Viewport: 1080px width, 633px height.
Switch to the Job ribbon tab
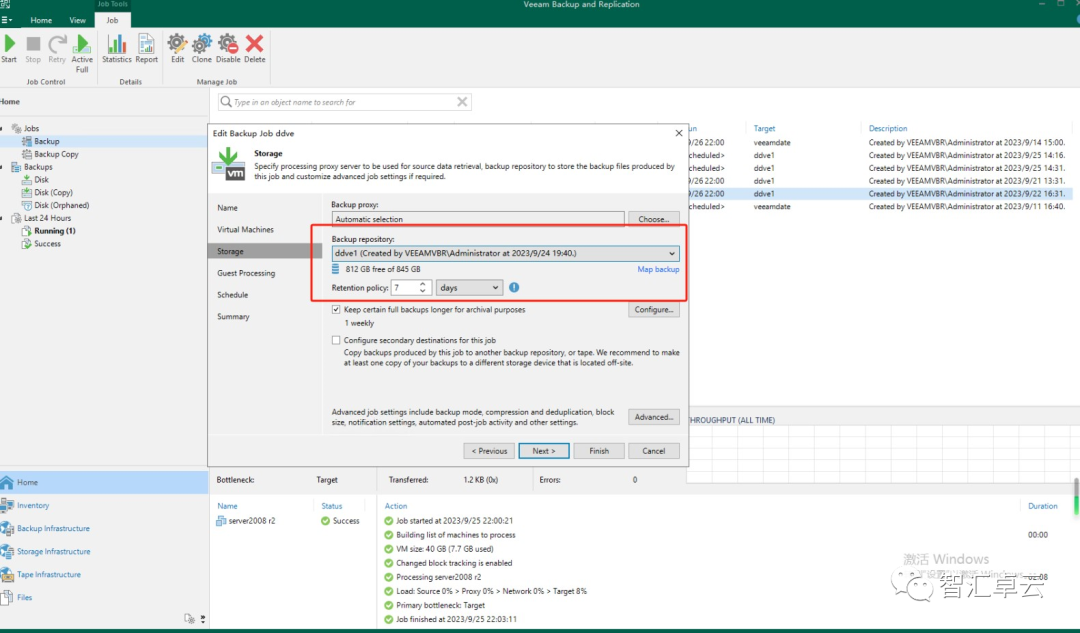click(x=112, y=20)
